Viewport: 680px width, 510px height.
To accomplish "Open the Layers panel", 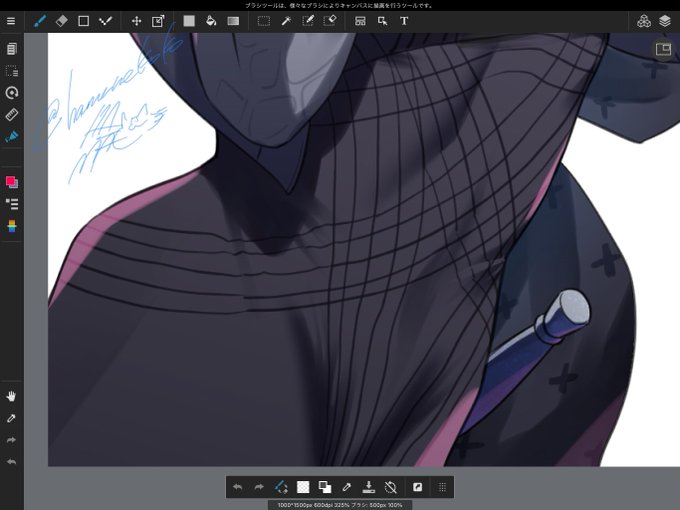I will pyautogui.click(x=665, y=21).
